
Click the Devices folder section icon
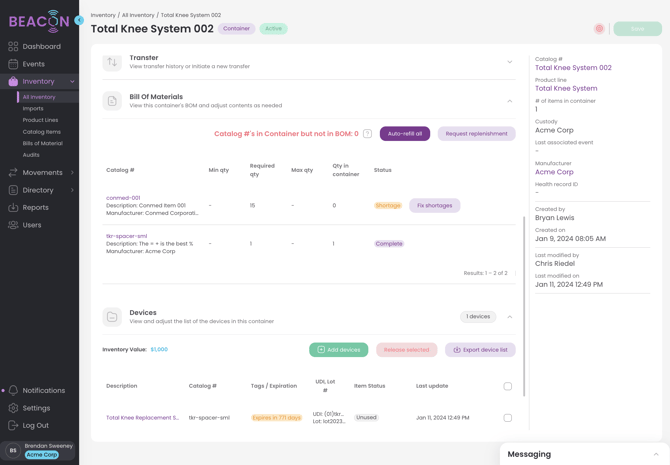click(112, 317)
